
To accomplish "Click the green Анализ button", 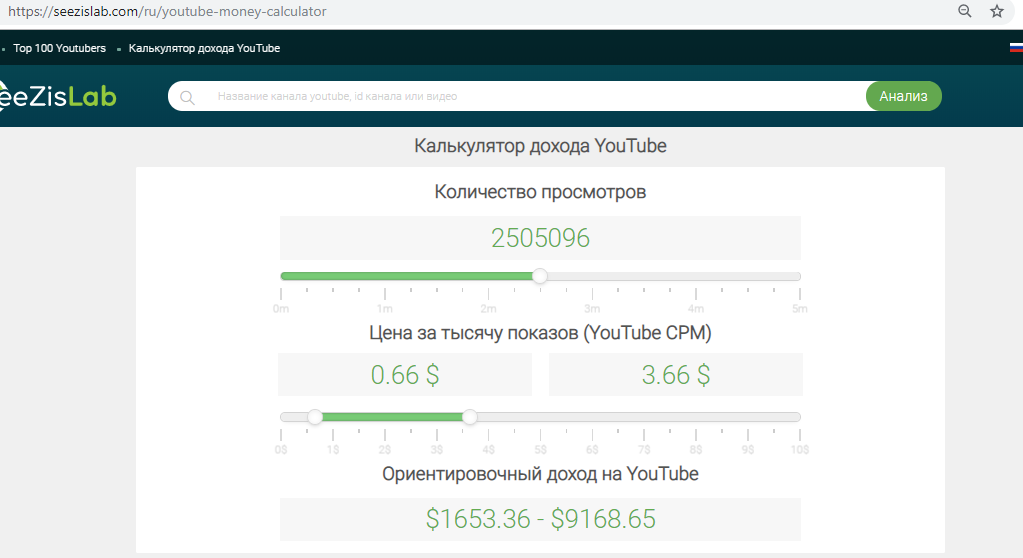I will [x=904, y=96].
